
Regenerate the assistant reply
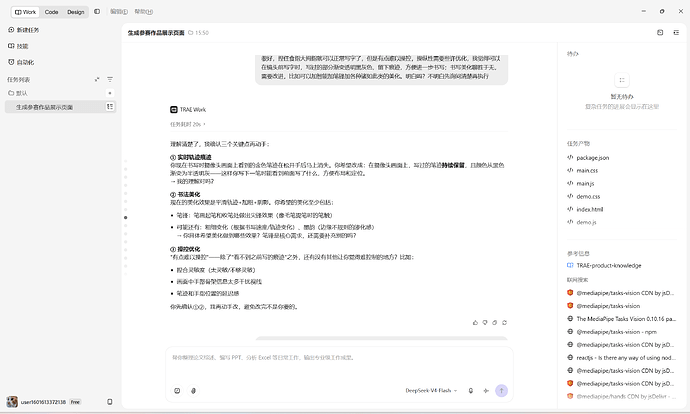[504, 322]
